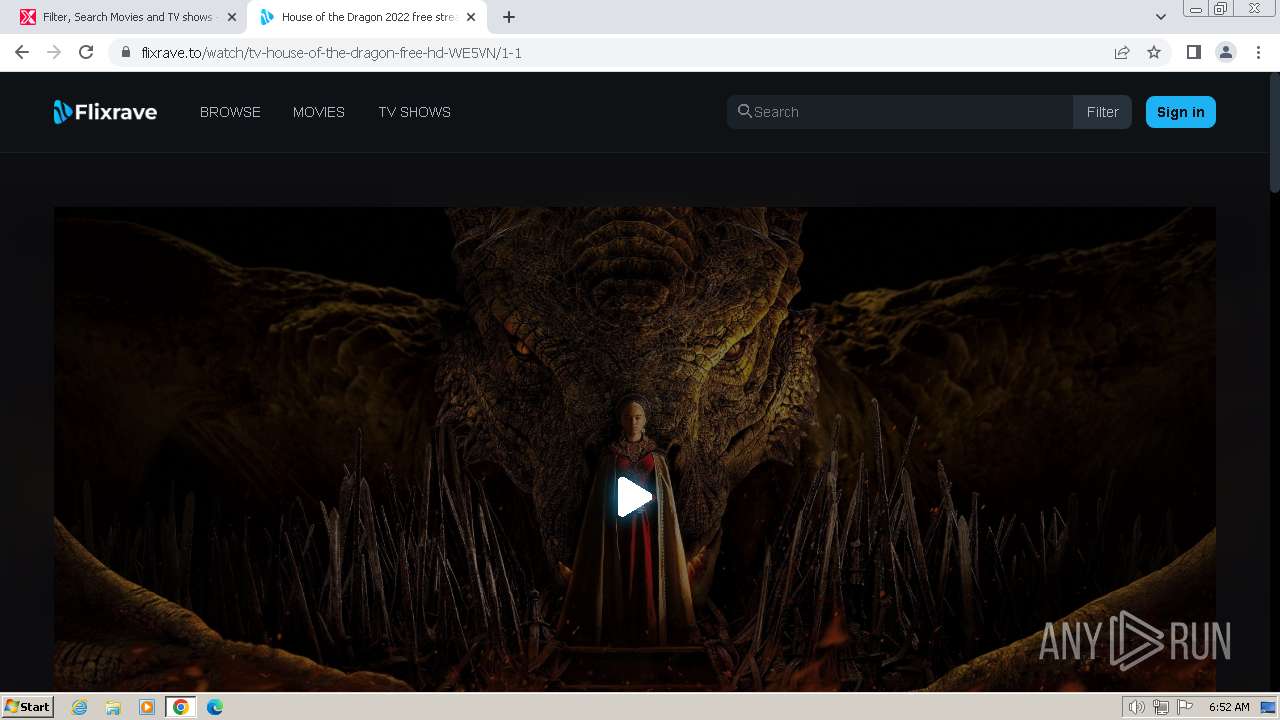Click the page vertical scrollbar
Image resolution: width=1280 pixels, height=720 pixels.
(x=1274, y=133)
